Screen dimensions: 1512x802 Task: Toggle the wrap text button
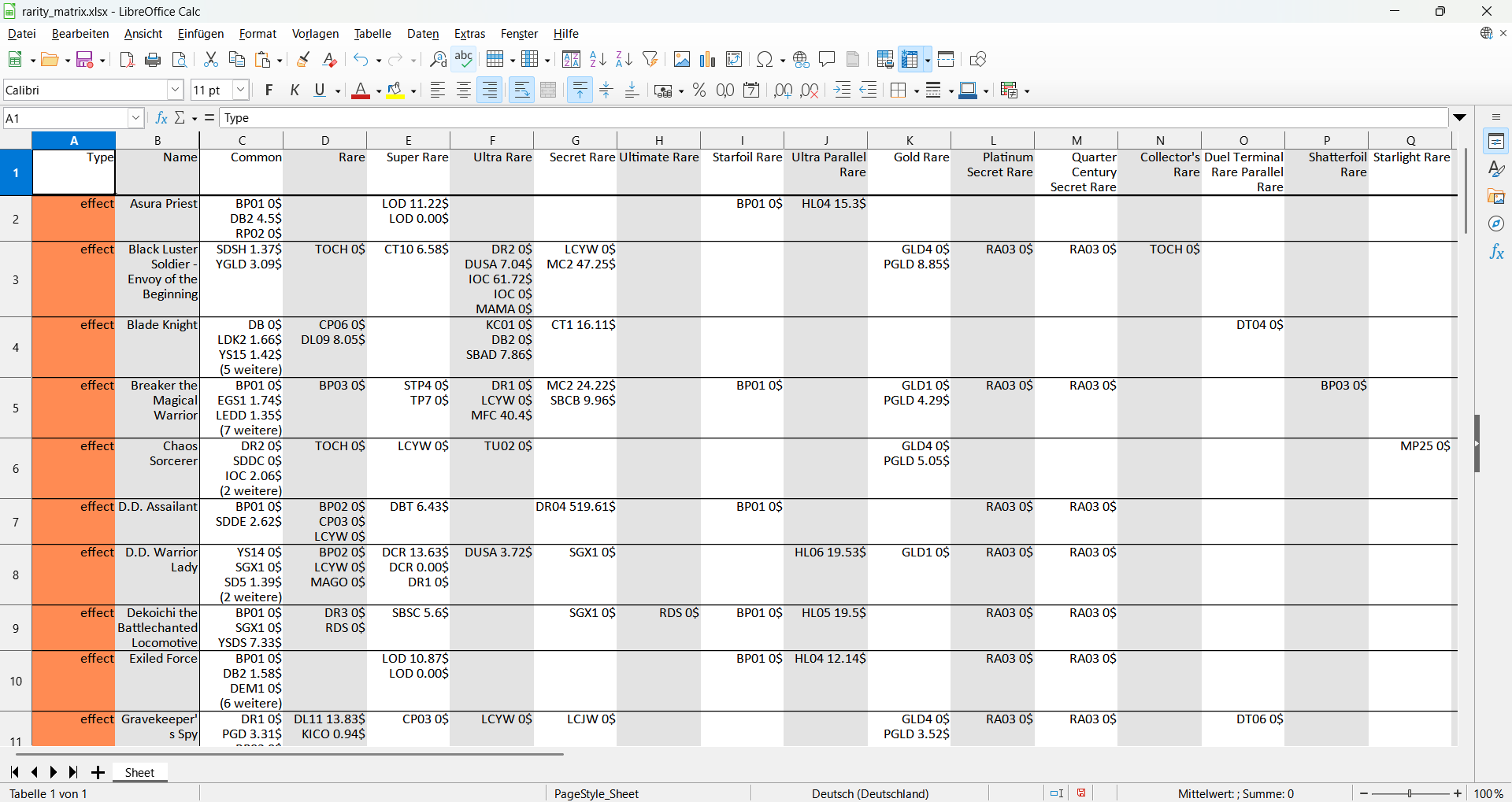pos(521,91)
